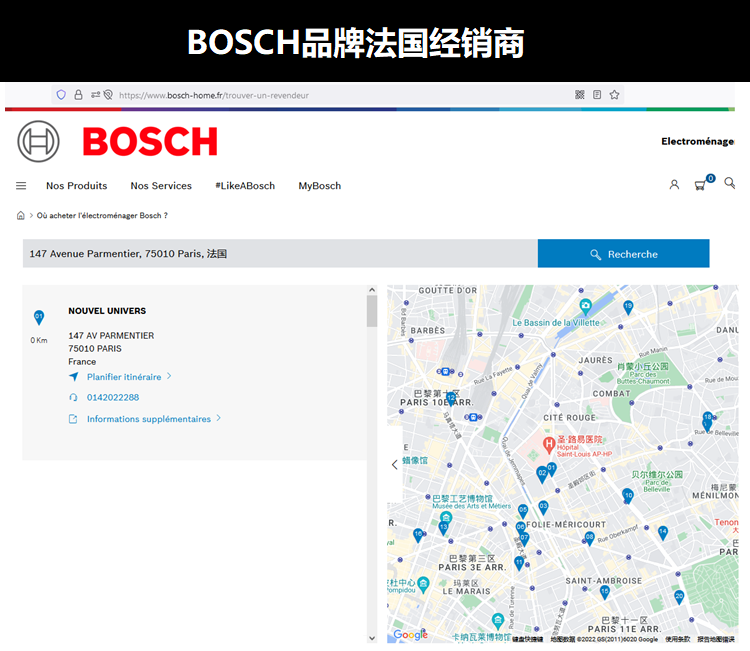The width and height of the screenshot is (750, 651).
Task: Select map pin 10 near Parc de Belleville
Action: pyautogui.click(x=628, y=497)
